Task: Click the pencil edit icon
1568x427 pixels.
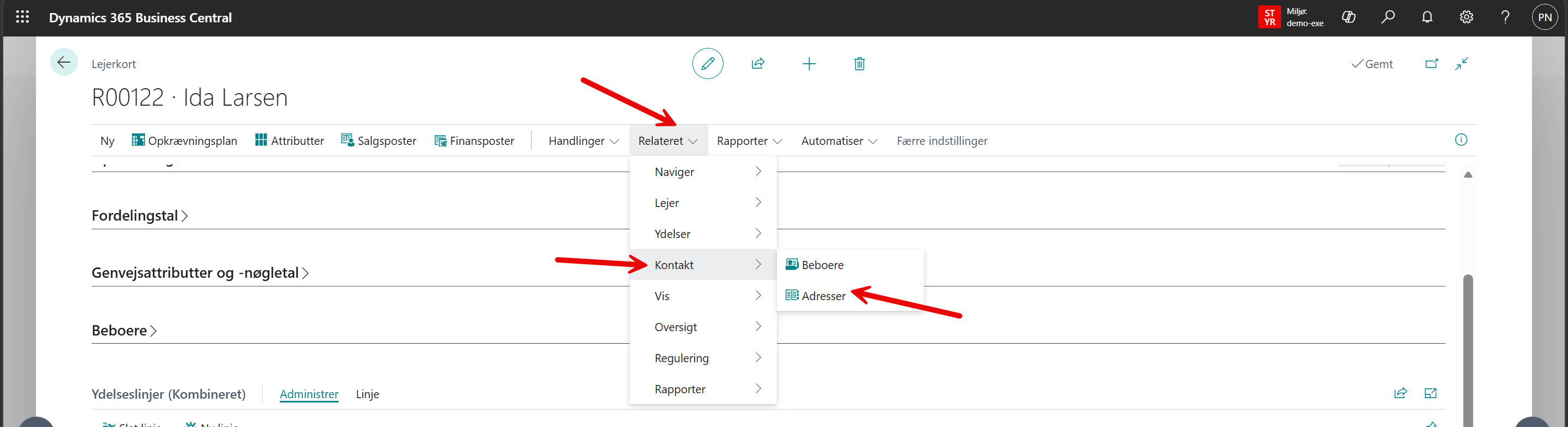Action: 707,64
